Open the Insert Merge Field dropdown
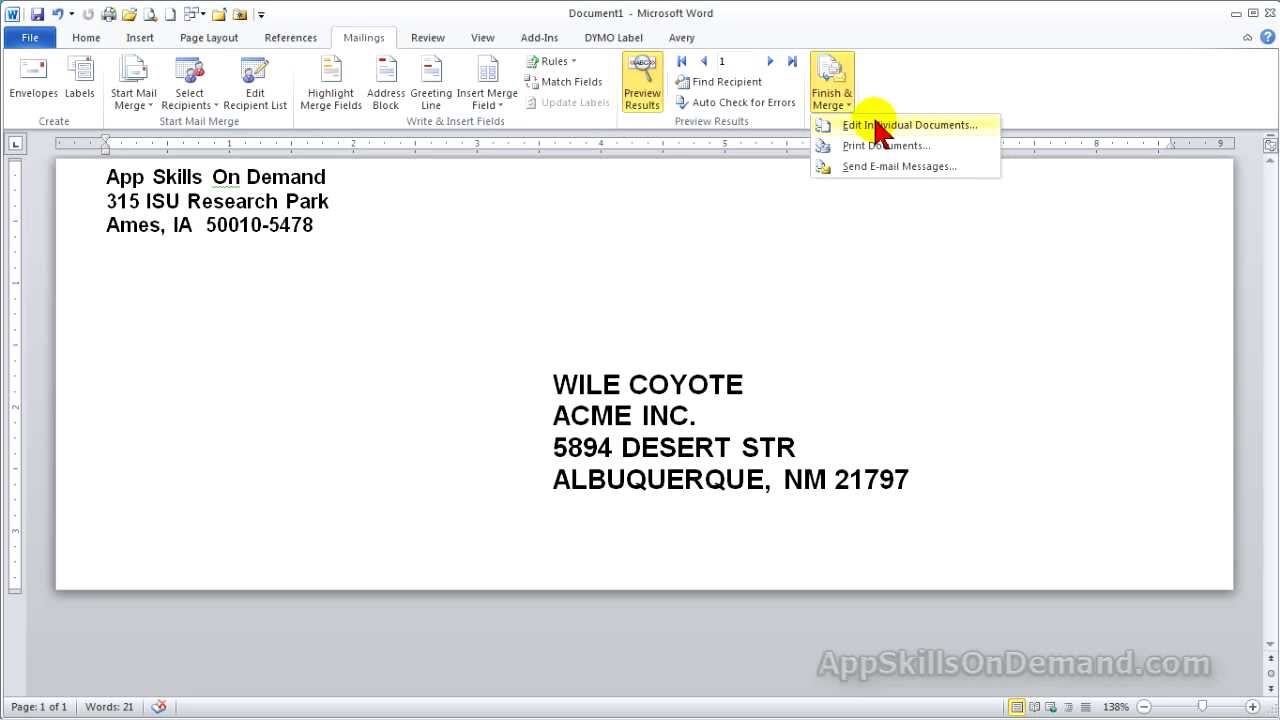1280x720 pixels. click(x=487, y=82)
